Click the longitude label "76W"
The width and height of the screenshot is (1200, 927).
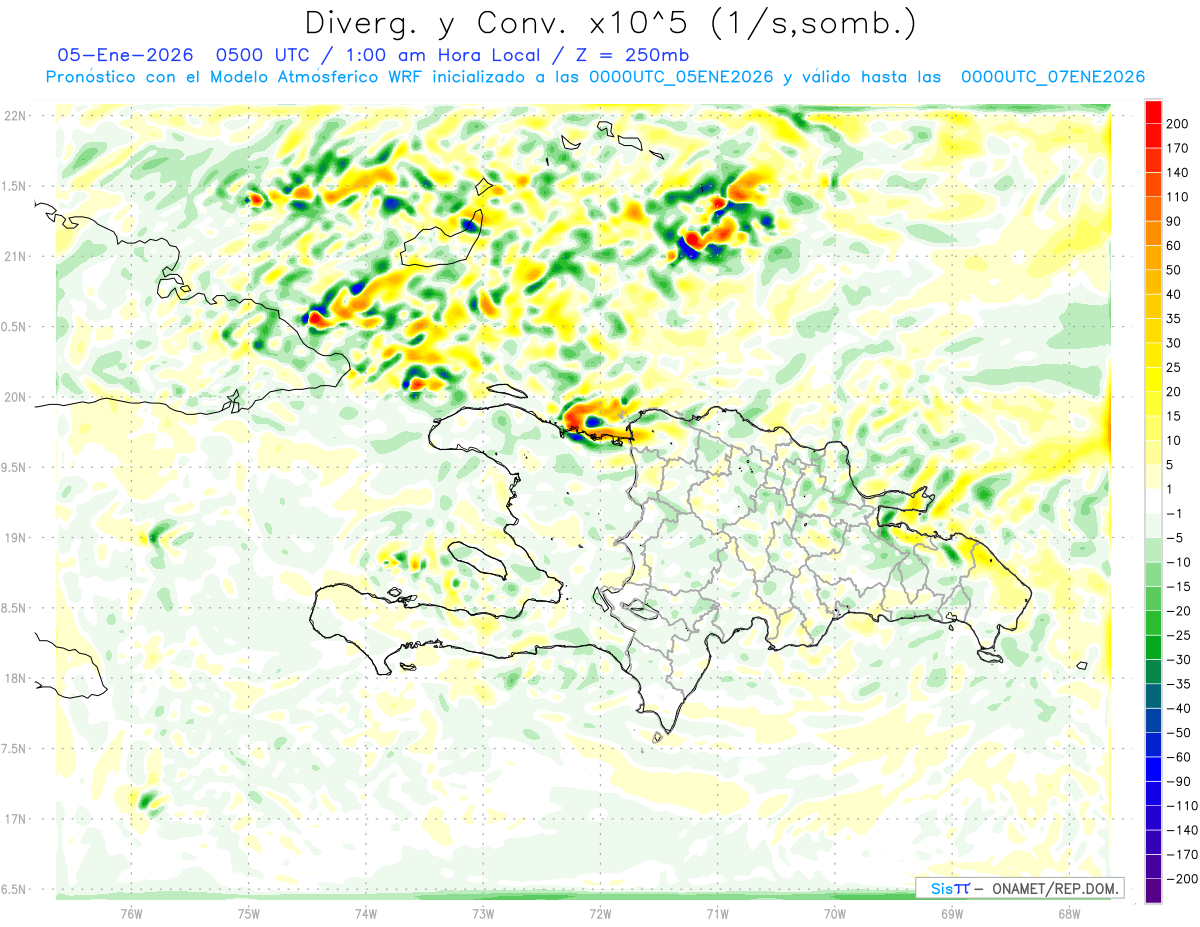[x=131, y=912]
